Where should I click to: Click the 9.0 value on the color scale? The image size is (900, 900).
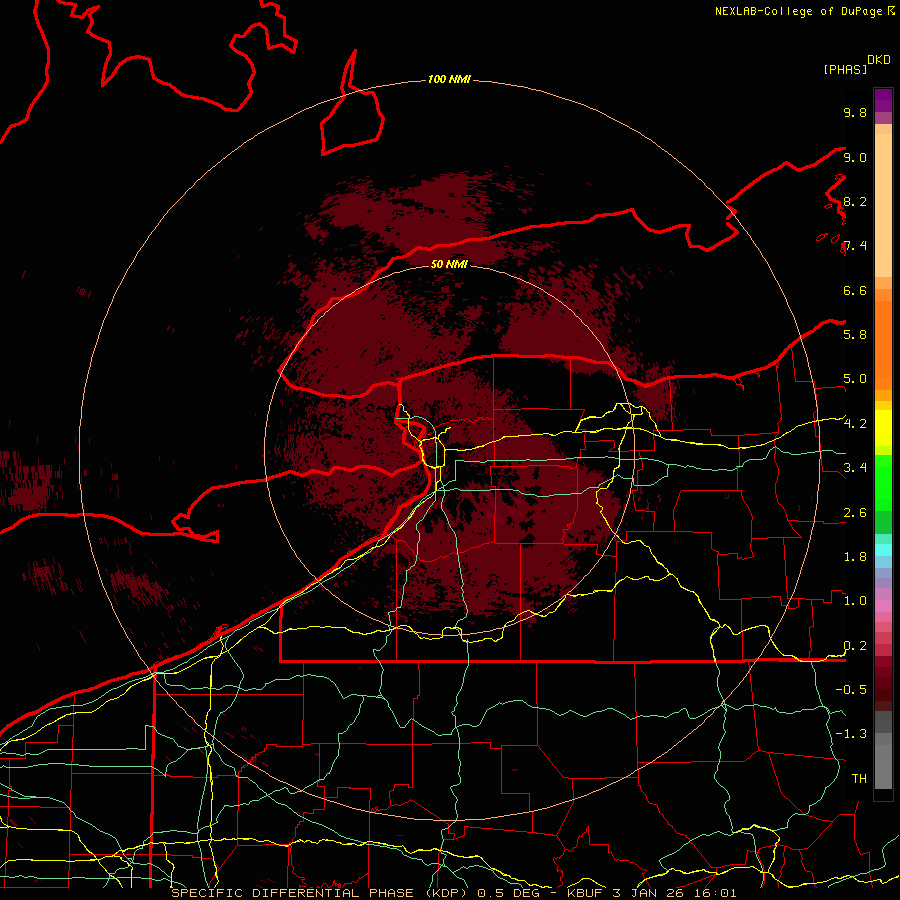[855, 157]
